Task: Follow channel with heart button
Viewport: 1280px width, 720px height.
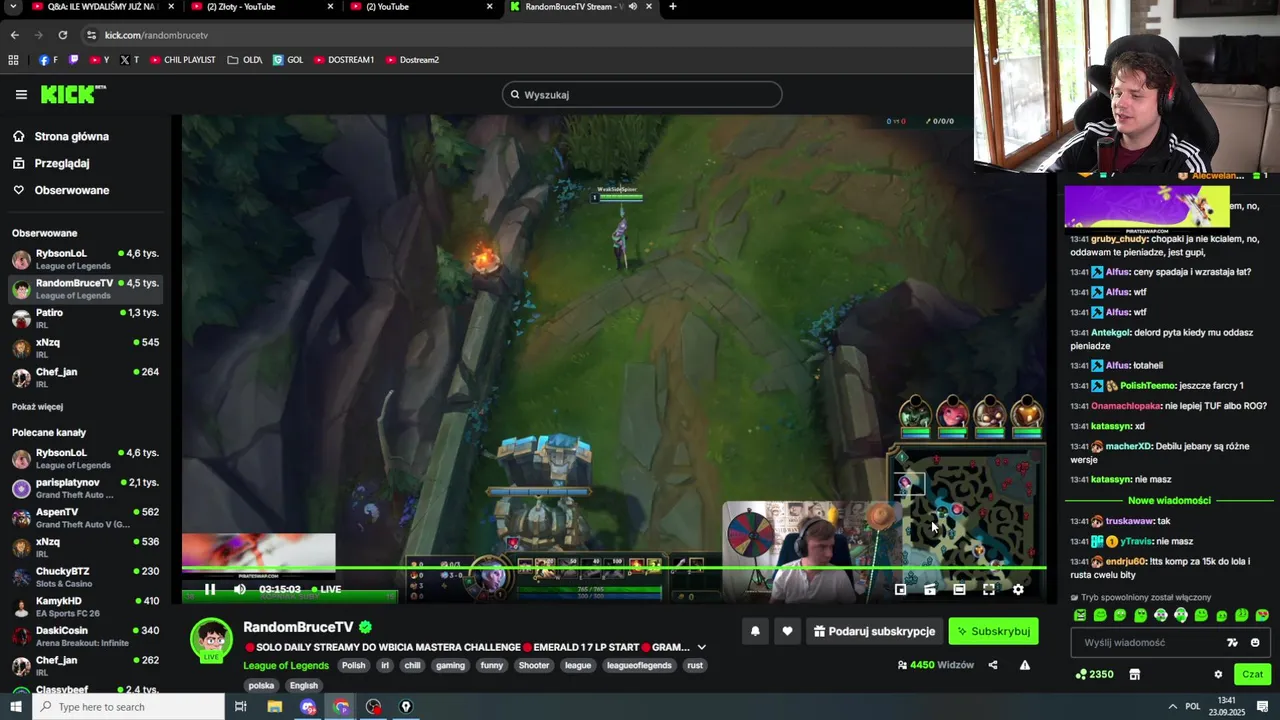Action: click(x=787, y=631)
